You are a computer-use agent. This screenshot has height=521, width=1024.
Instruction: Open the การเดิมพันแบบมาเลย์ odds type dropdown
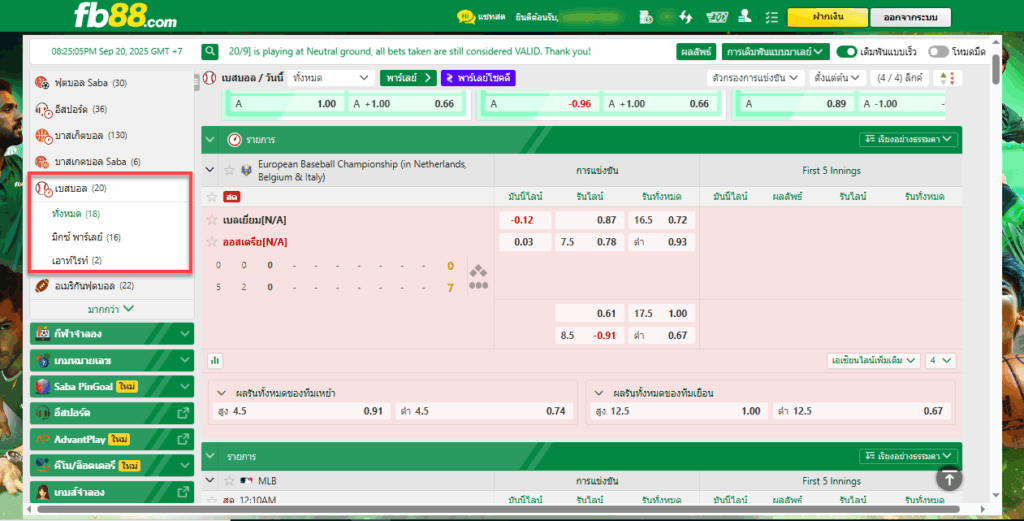click(776, 52)
